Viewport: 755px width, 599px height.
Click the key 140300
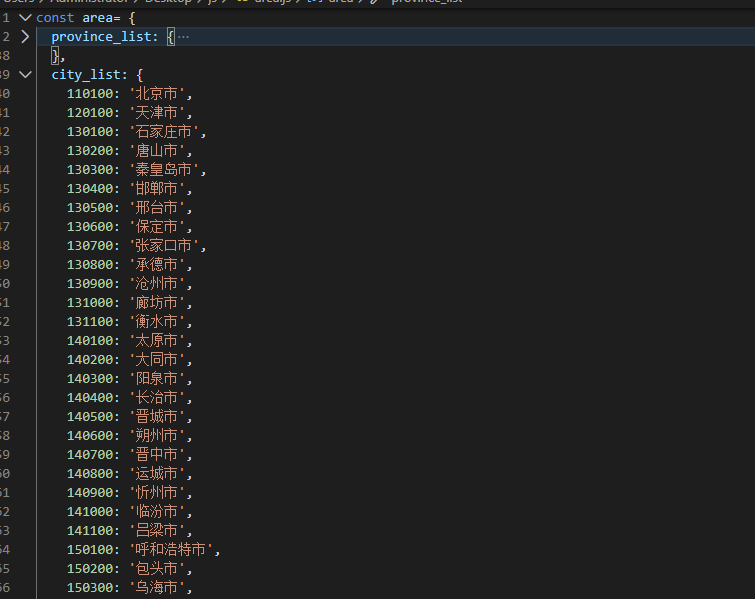(90, 379)
